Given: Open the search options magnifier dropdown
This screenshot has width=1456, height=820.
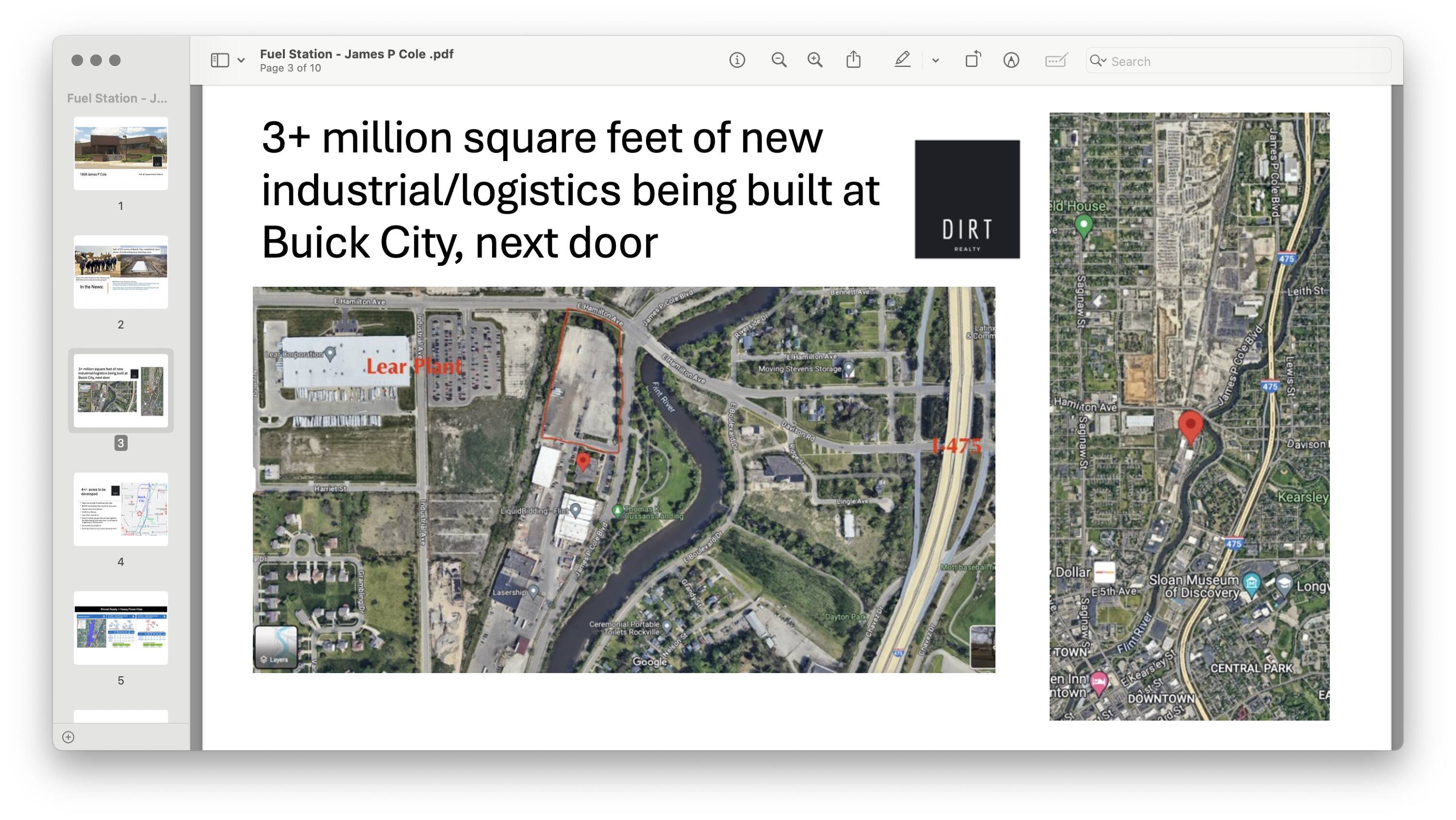Looking at the screenshot, I should (x=1098, y=61).
